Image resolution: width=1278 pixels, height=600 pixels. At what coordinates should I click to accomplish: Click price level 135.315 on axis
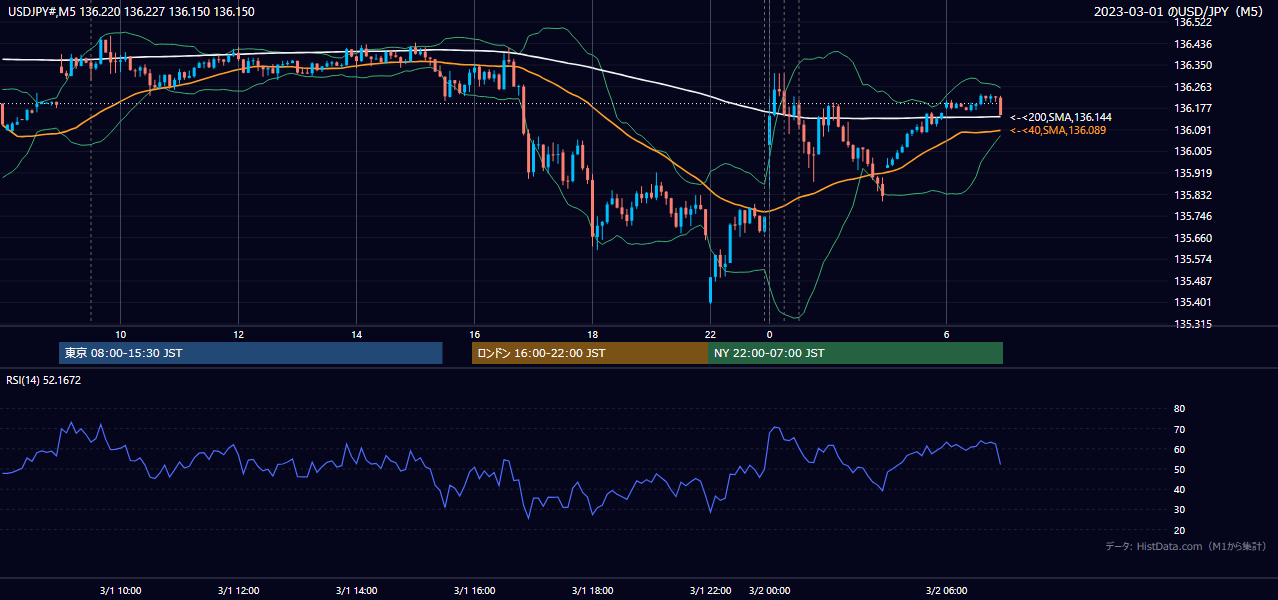pos(1193,325)
